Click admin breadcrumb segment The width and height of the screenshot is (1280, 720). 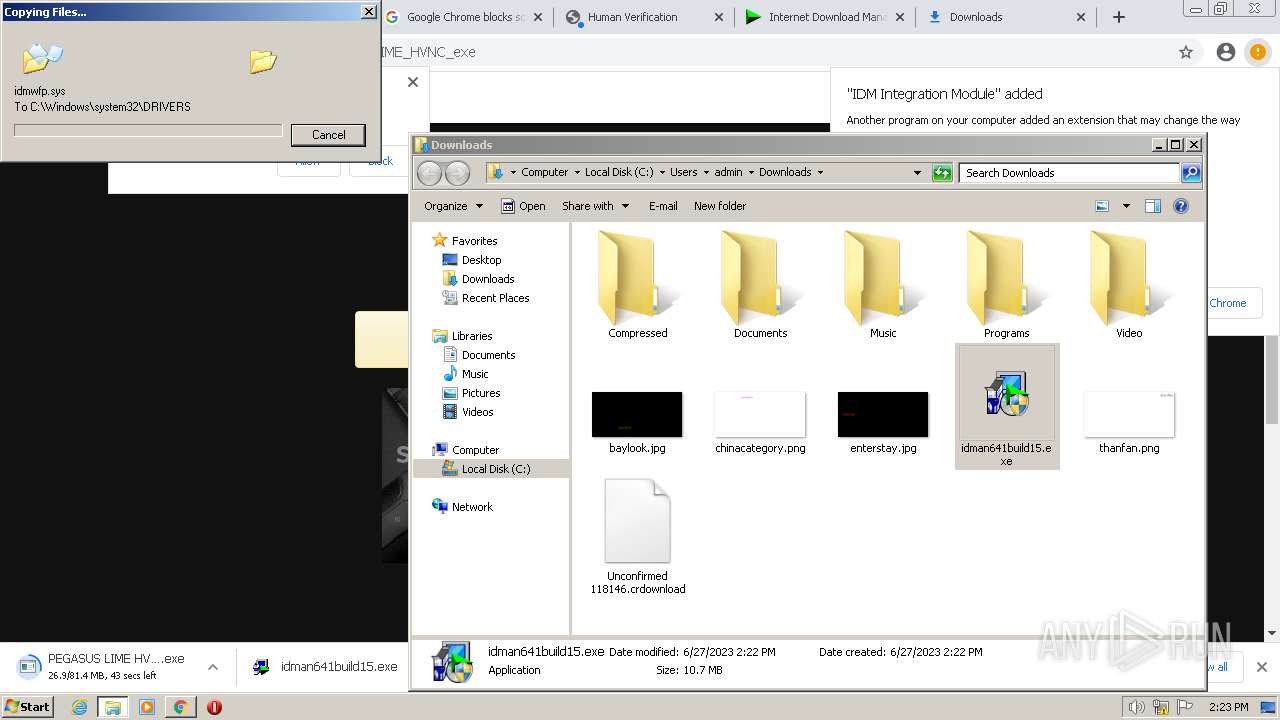click(728, 172)
